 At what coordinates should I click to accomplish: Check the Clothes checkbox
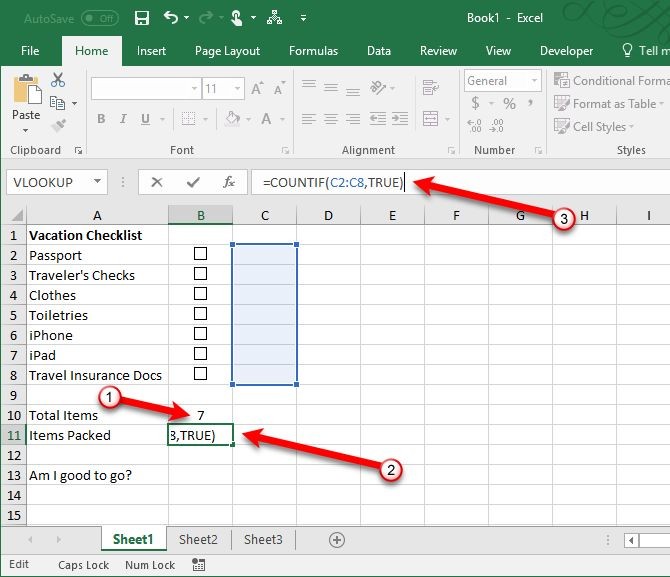tap(200, 294)
